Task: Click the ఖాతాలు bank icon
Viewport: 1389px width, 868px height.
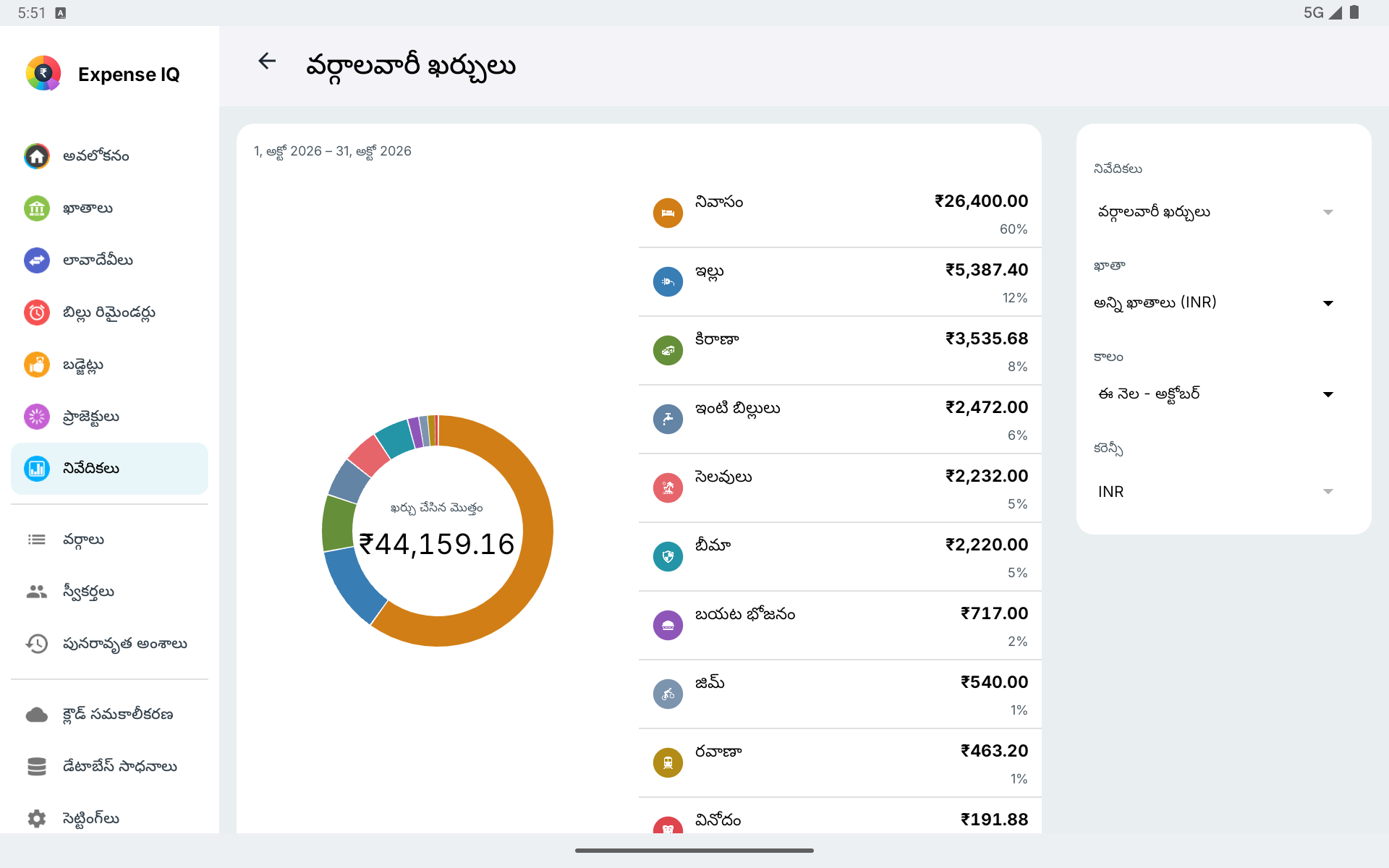Action: (37, 208)
